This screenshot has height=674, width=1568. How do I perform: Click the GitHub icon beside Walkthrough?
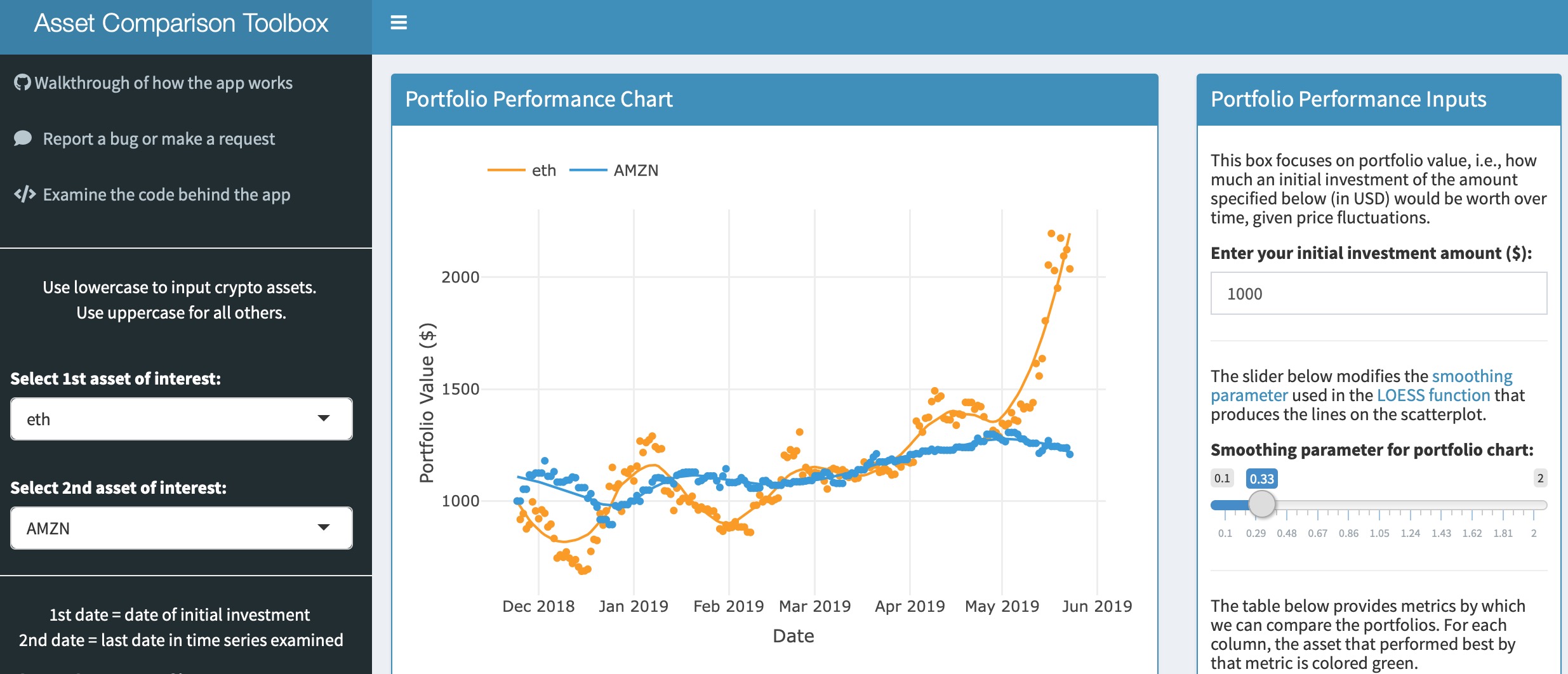22,83
